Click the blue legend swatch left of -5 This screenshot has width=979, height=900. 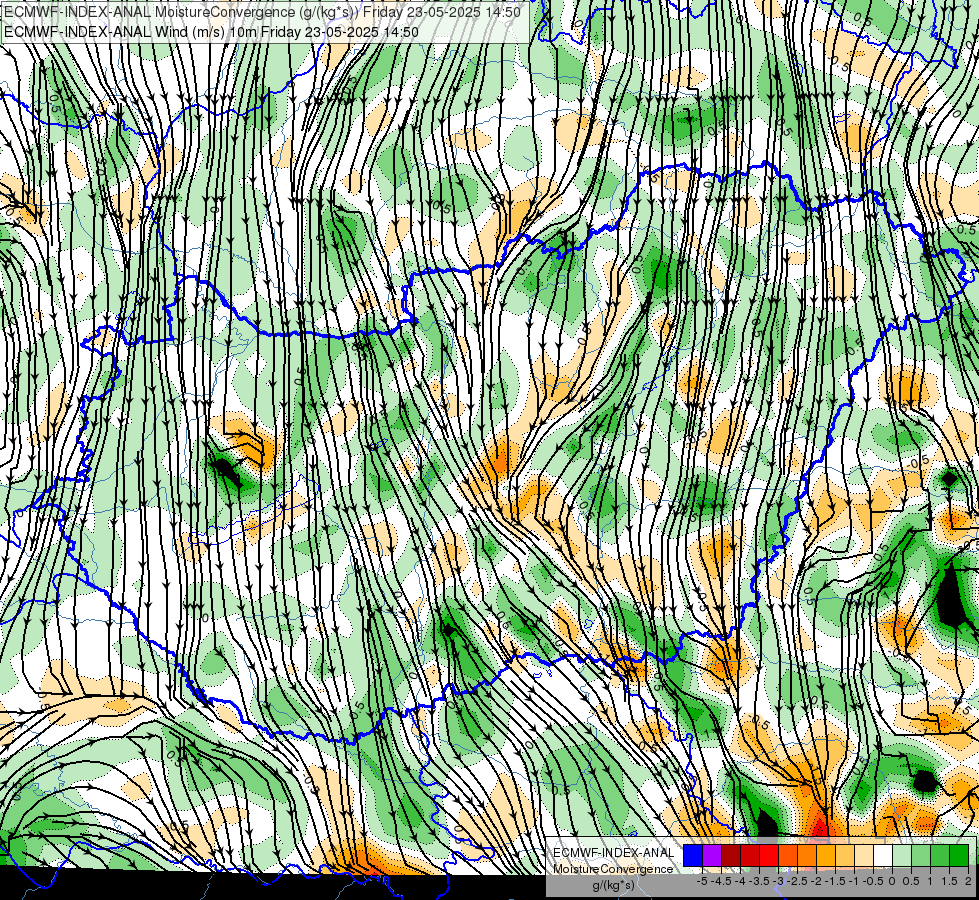click(693, 855)
